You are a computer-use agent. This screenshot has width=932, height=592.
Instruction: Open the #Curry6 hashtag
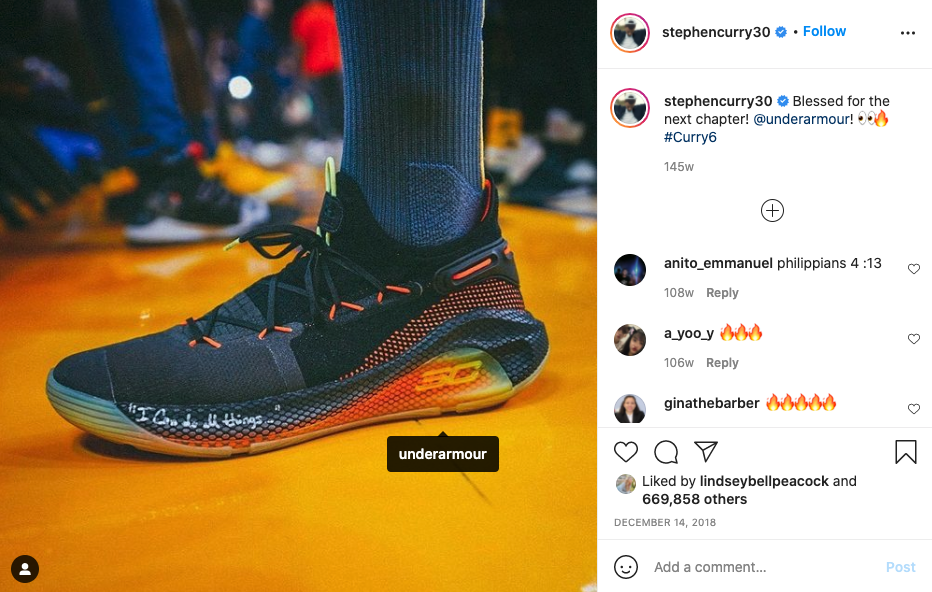pos(690,137)
